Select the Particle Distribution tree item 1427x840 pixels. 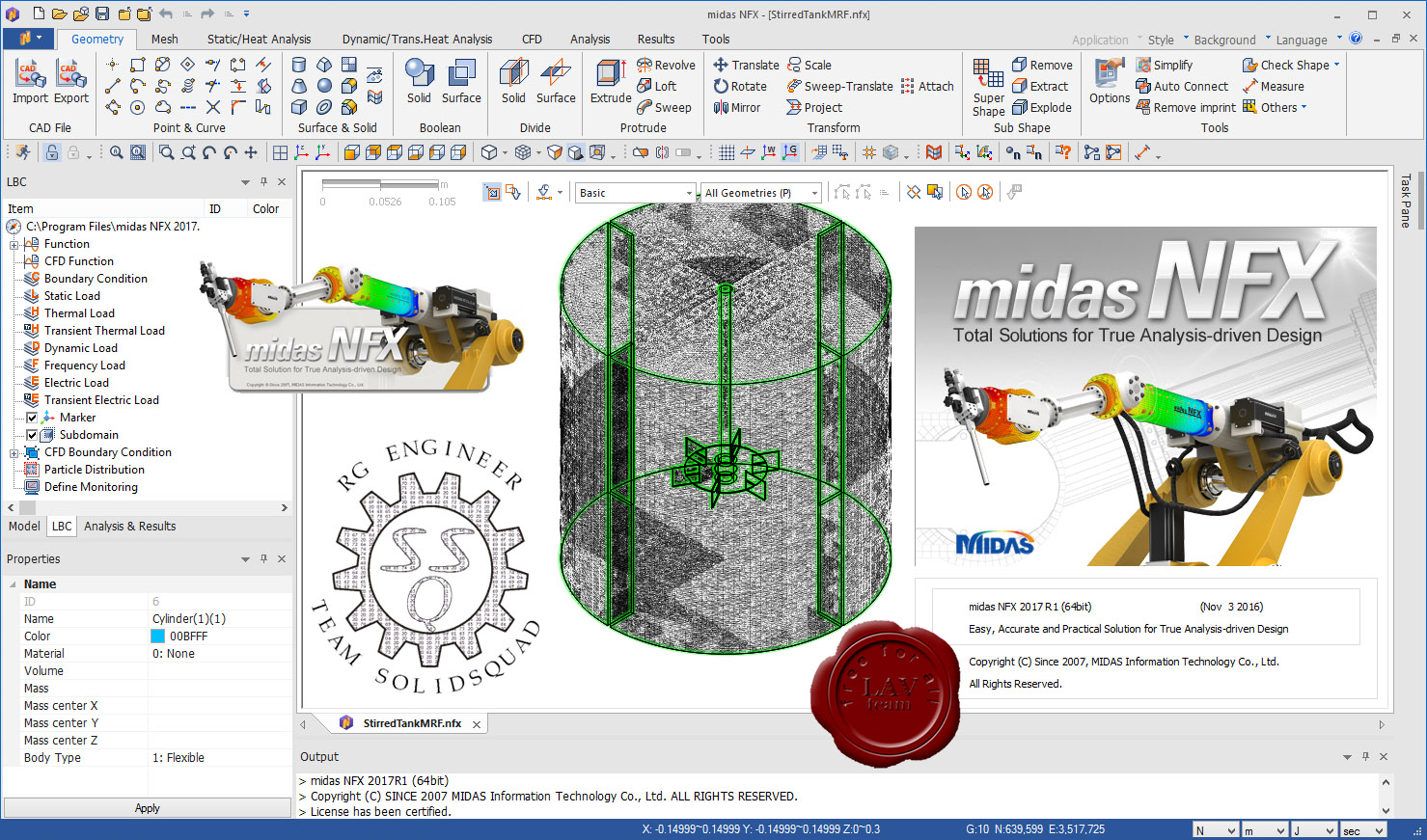click(x=95, y=470)
